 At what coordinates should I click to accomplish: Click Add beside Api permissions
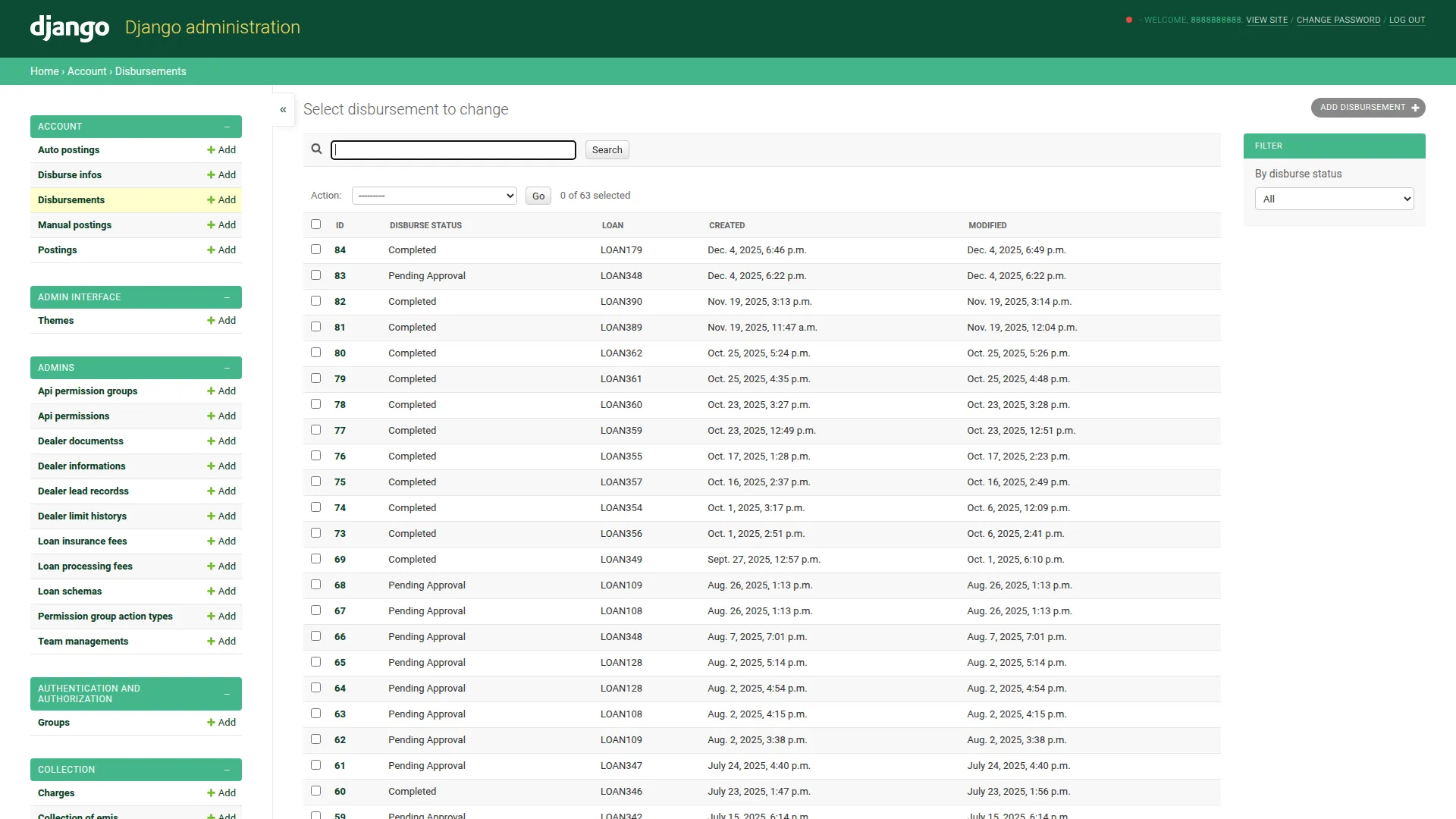click(221, 416)
